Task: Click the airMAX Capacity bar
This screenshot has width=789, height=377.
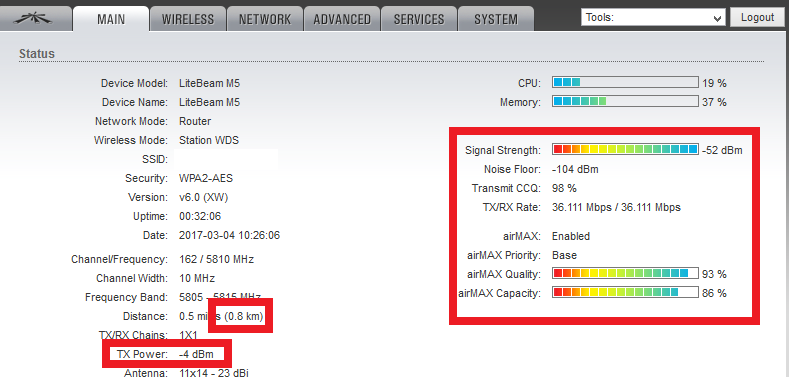Action: coord(625,292)
